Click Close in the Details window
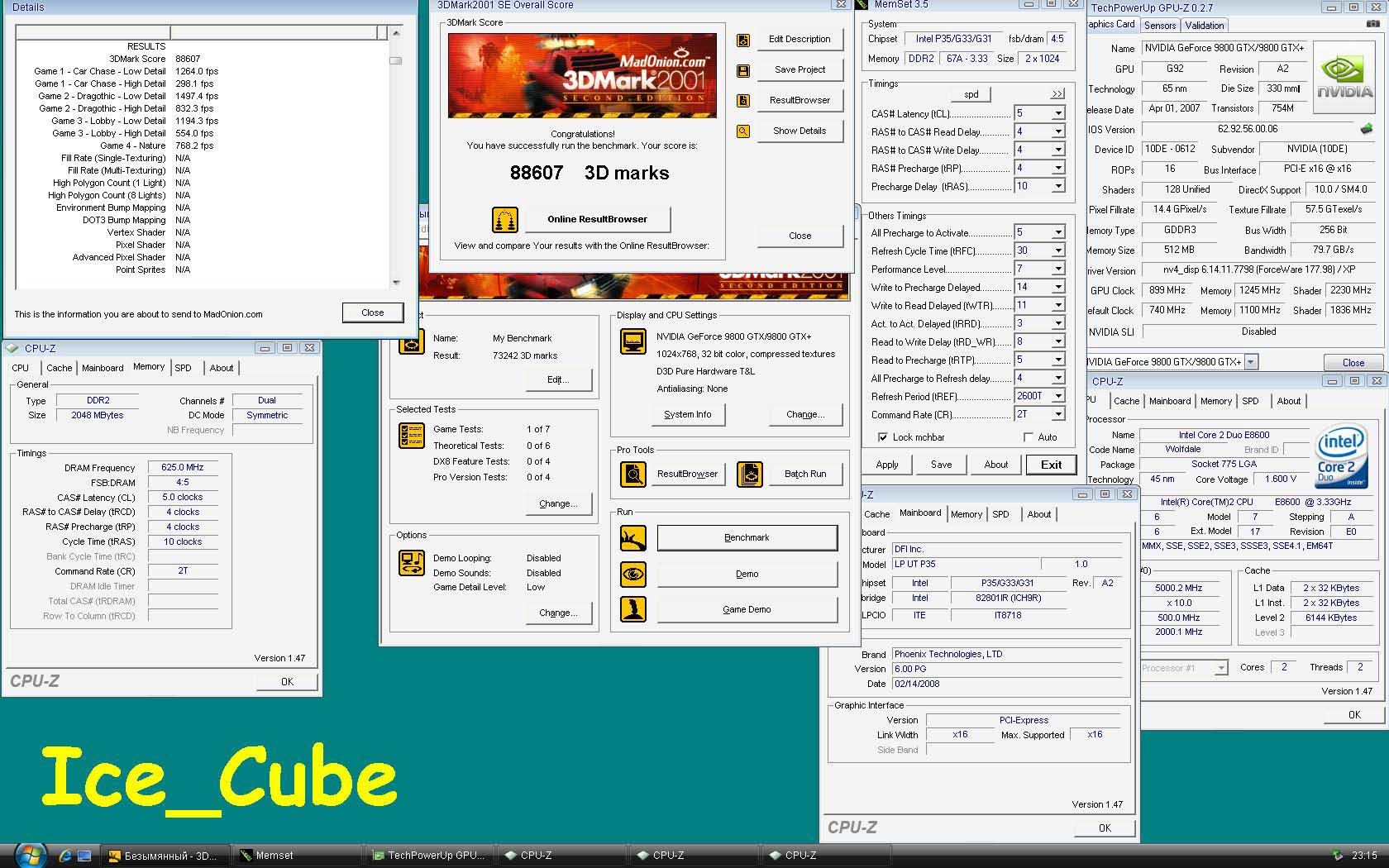Image resolution: width=1389 pixels, height=868 pixels. click(x=372, y=312)
